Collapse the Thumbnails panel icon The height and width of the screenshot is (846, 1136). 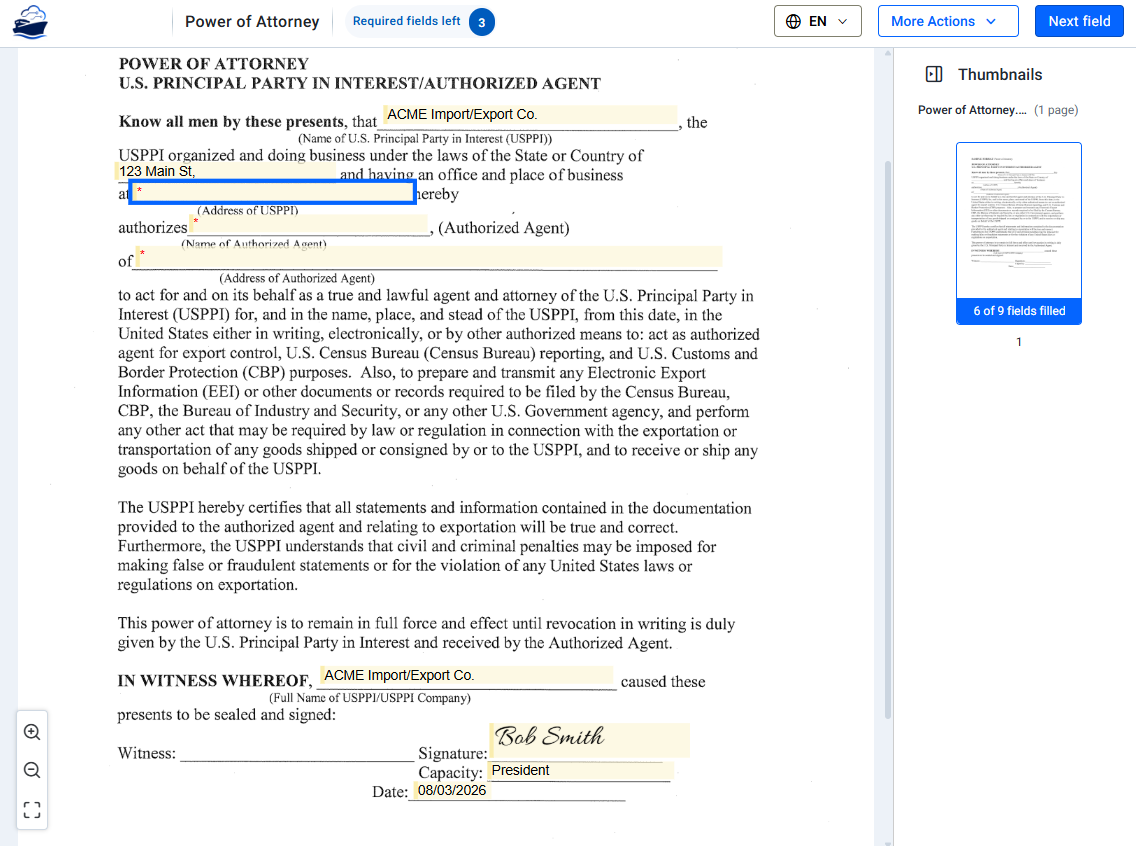[x=934, y=74]
